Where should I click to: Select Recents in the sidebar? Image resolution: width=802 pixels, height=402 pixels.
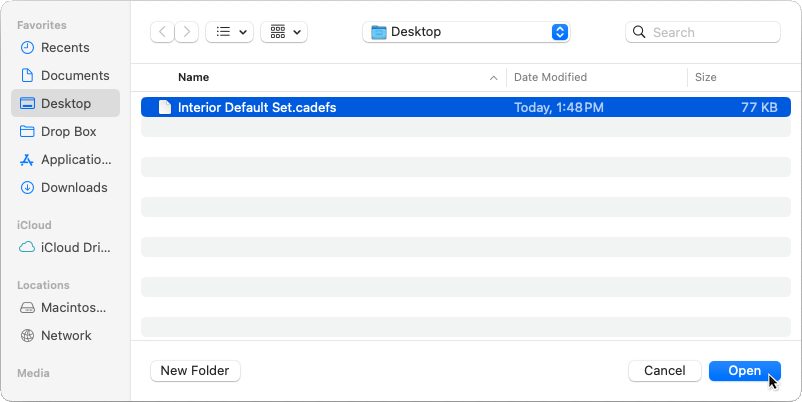coord(65,48)
